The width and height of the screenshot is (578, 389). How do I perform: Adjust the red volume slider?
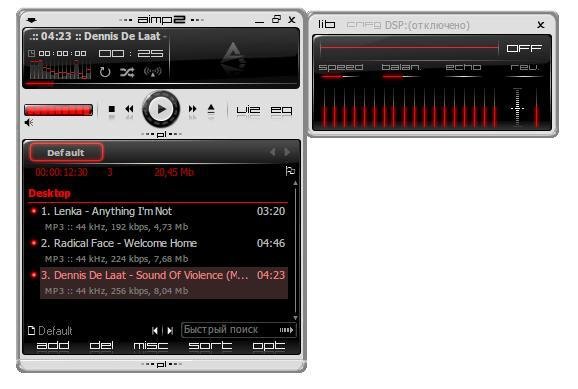59,110
